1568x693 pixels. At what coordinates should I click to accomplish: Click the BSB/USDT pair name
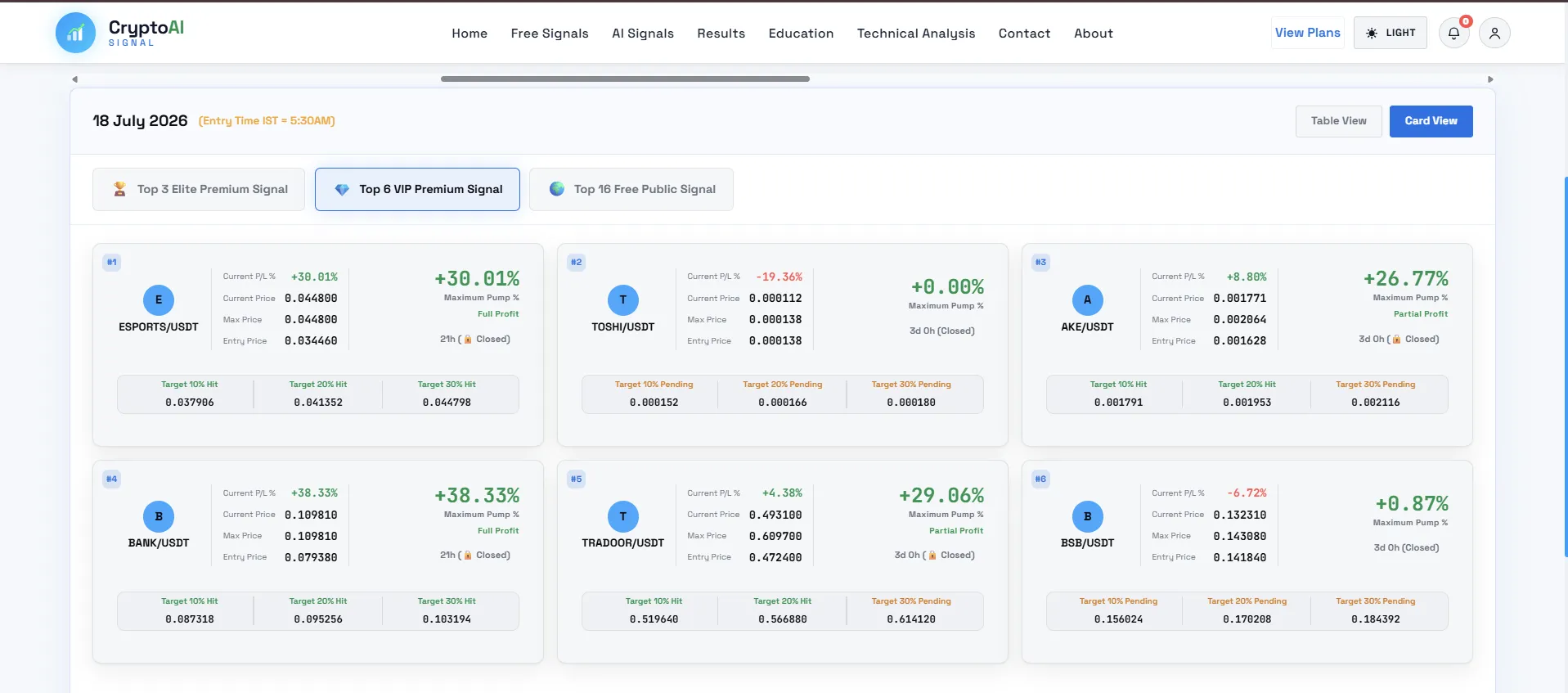tap(1087, 543)
